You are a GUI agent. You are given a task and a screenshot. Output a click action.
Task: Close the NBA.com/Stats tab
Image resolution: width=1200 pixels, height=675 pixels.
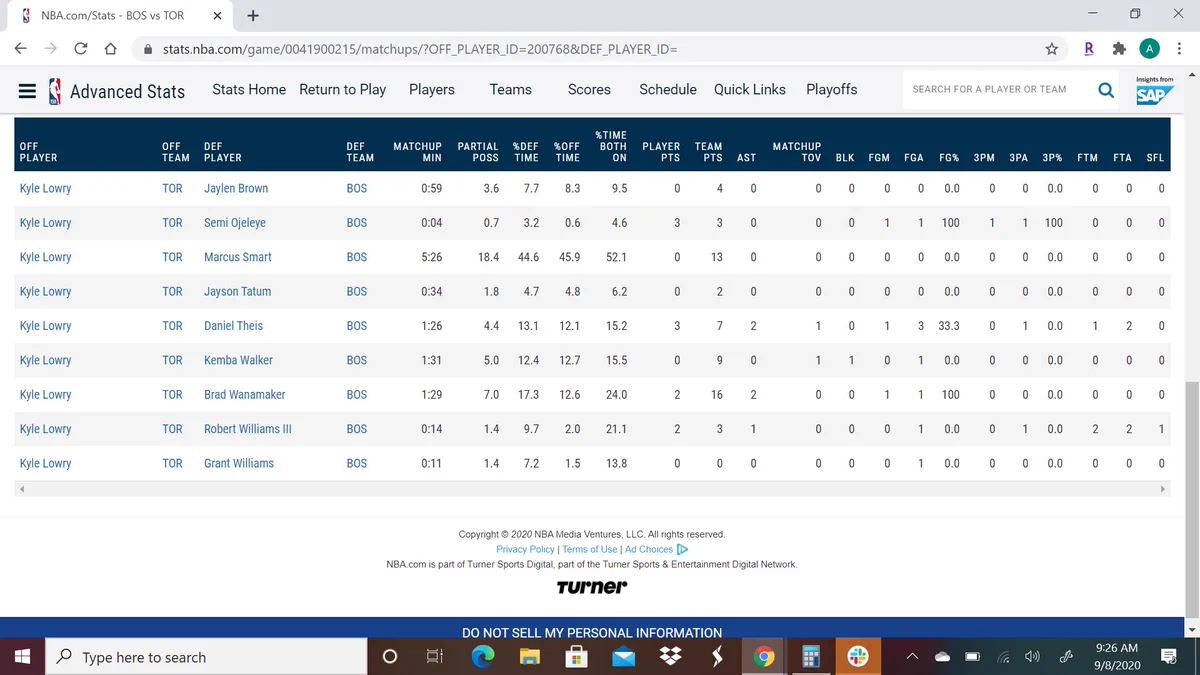[217, 15]
